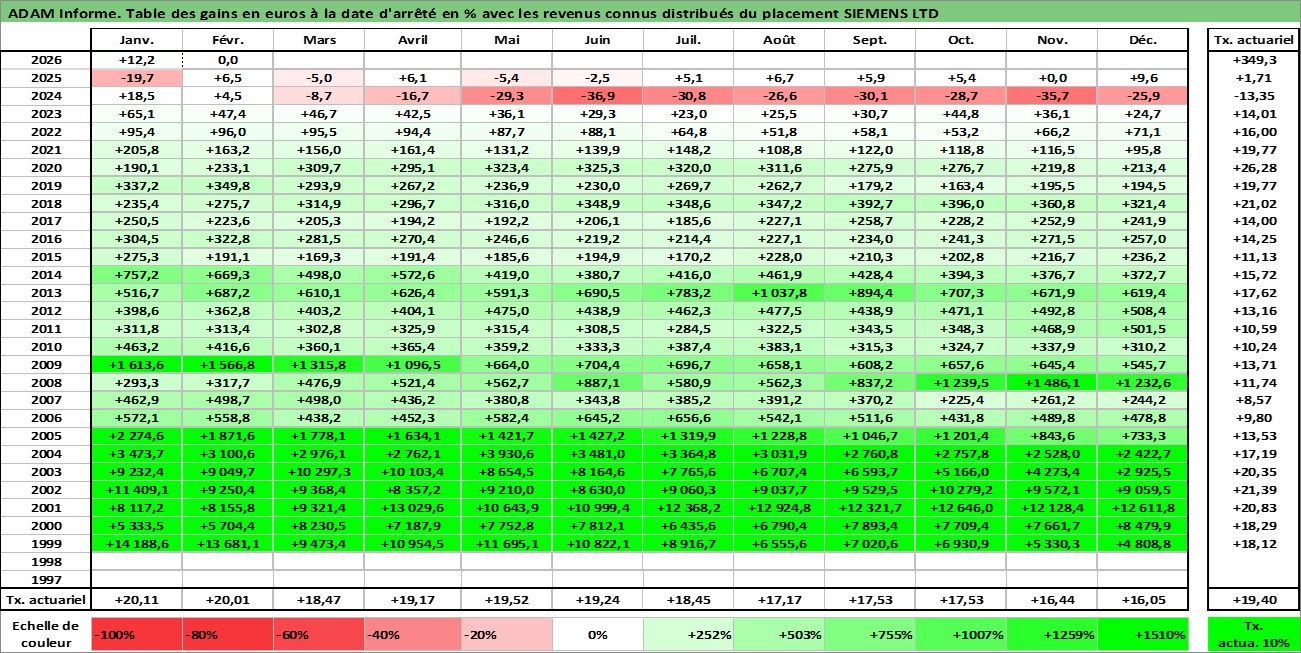Select the cell '+12,2' in 2026 Janv.
This screenshot has height=653, width=1301.
(136, 60)
